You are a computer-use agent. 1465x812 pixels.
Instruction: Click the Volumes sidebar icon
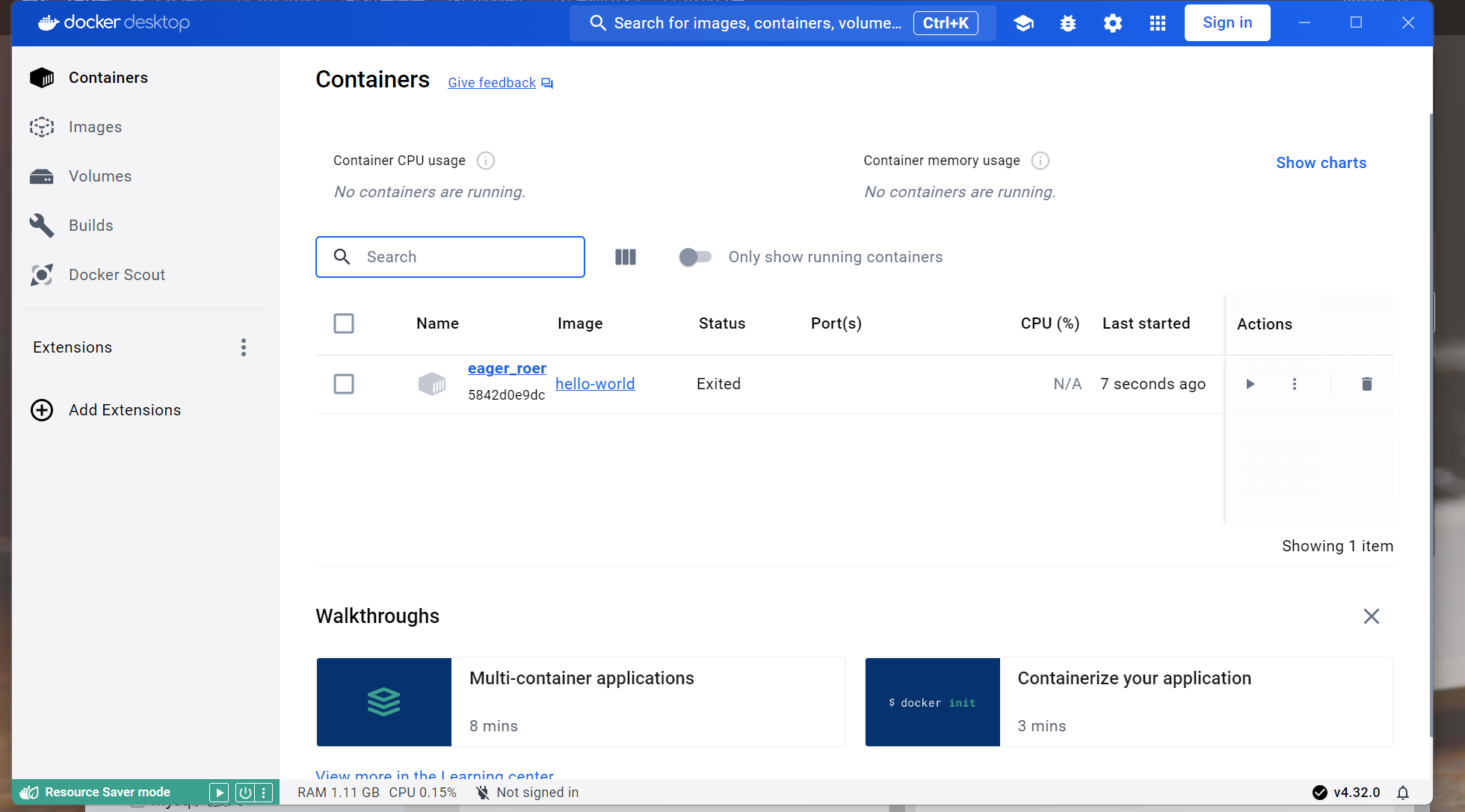click(42, 176)
